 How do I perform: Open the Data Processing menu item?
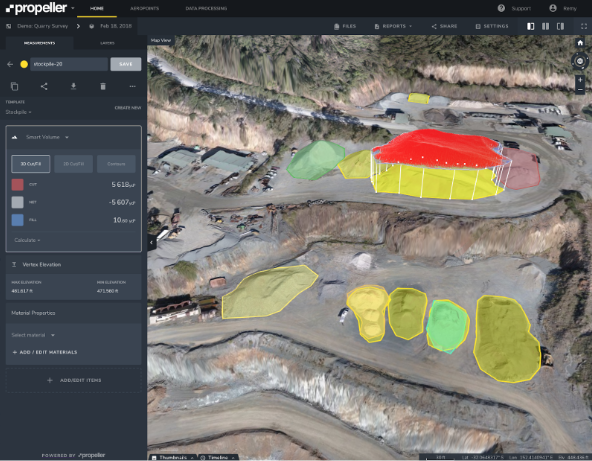tap(206, 8)
